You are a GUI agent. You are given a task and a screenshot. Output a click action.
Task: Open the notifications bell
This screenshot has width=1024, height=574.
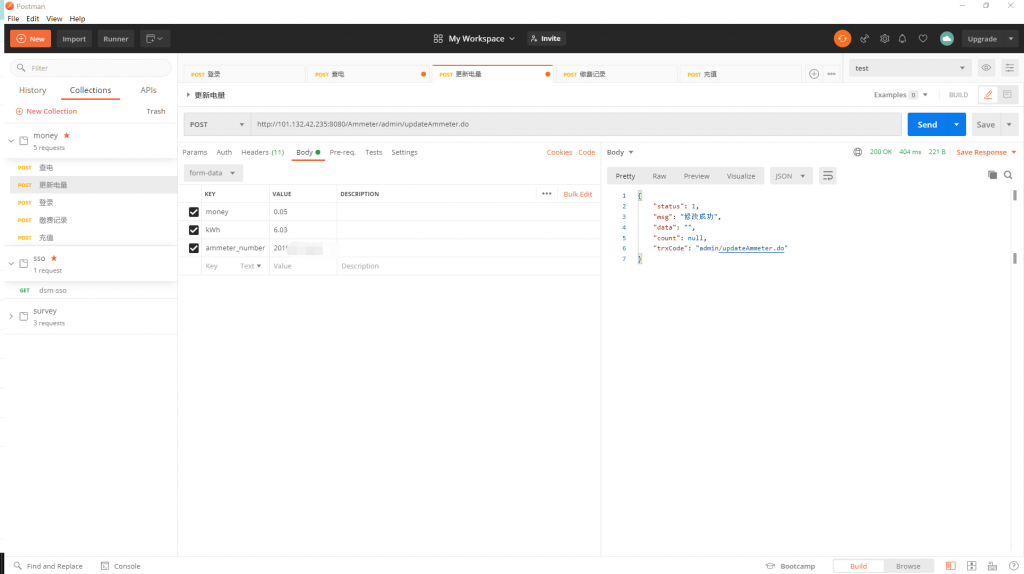pyautogui.click(x=903, y=39)
